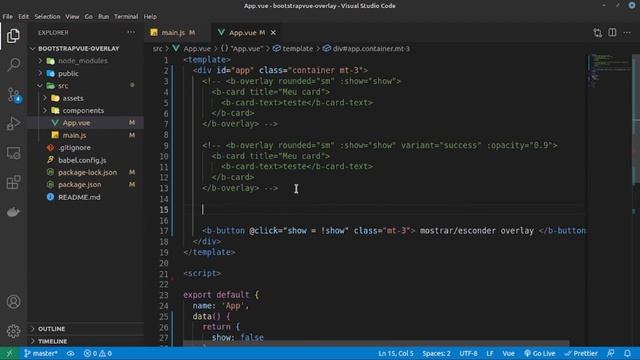This screenshot has width=640, height=360.
Task: Open the File menu
Action: [x=7, y=17]
